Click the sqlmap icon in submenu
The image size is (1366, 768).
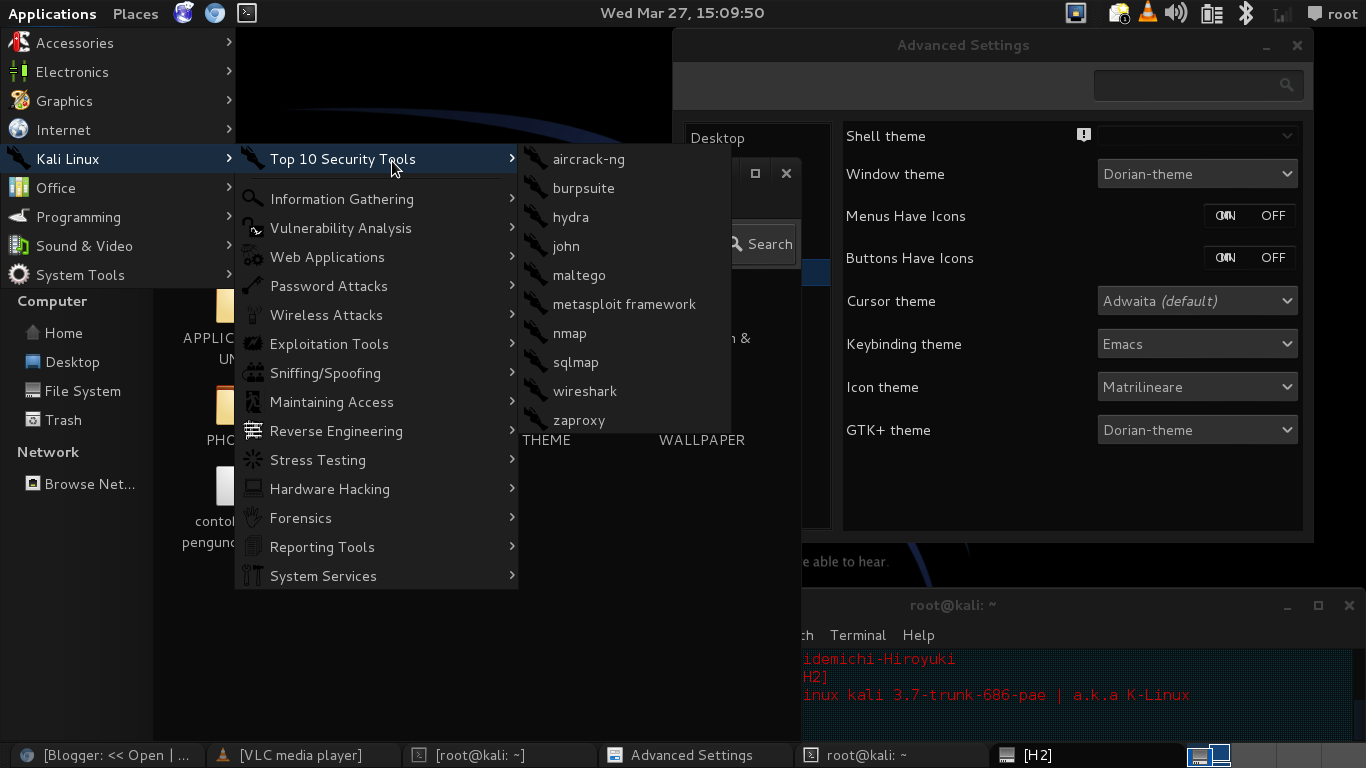(536, 362)
